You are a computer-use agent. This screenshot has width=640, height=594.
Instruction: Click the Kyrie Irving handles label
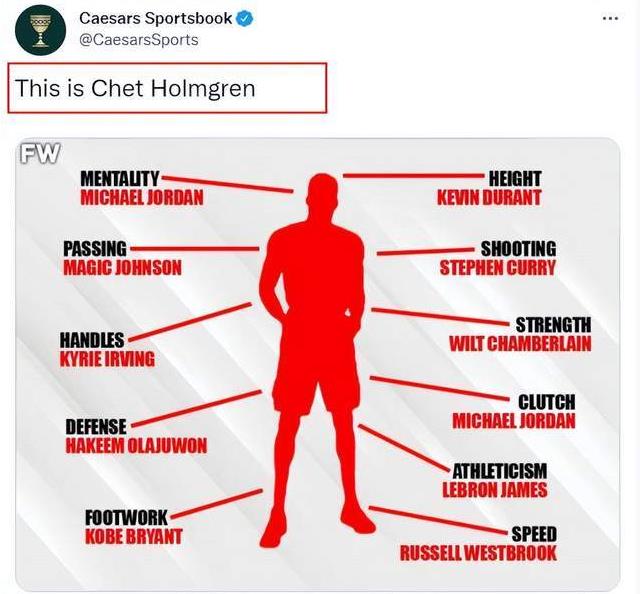coord(107,349)
